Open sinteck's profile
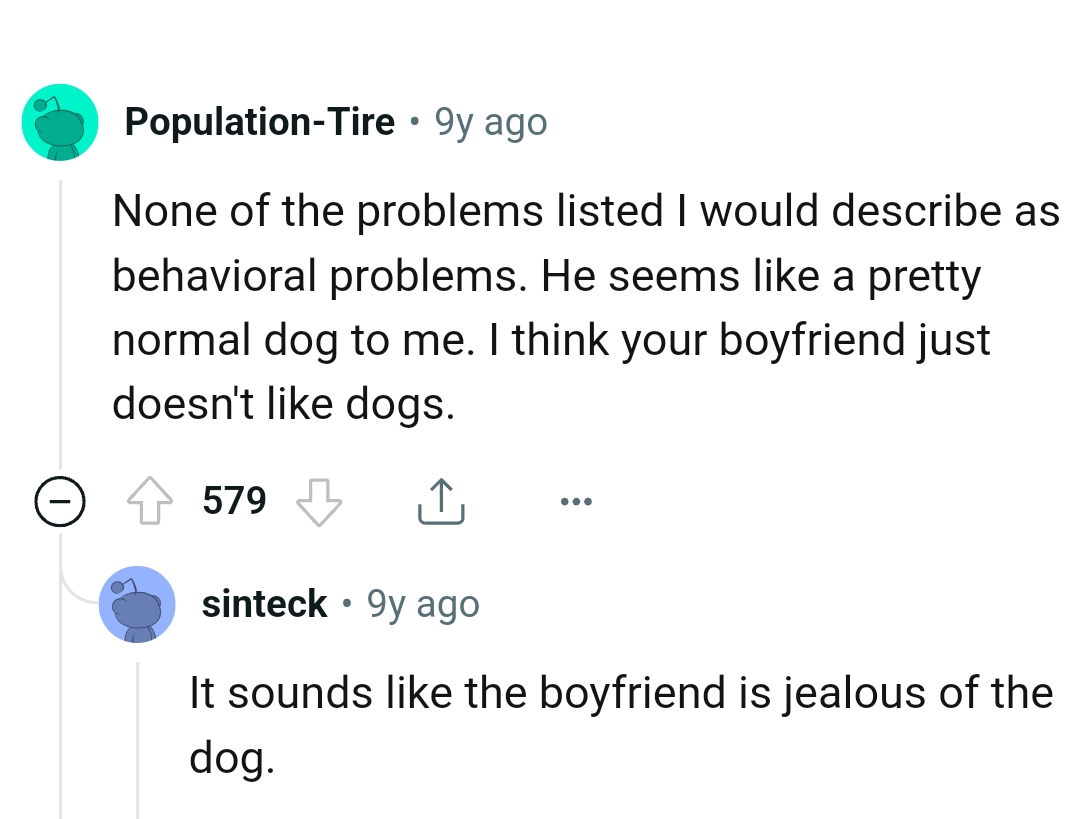Screen dimensions: 1080x819 [x=263, y=603]
